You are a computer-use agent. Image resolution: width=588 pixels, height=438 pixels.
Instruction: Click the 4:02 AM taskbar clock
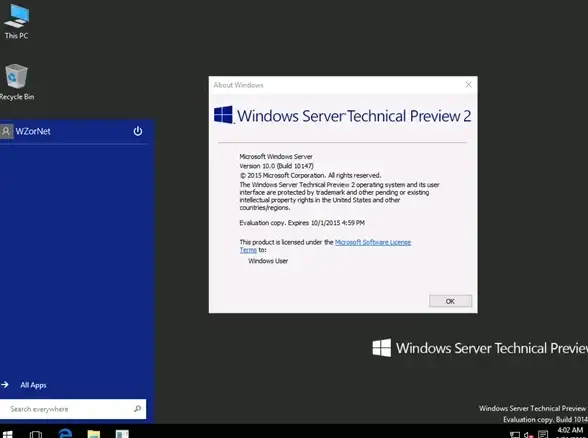pyautogui.click(x=570, y=430)
